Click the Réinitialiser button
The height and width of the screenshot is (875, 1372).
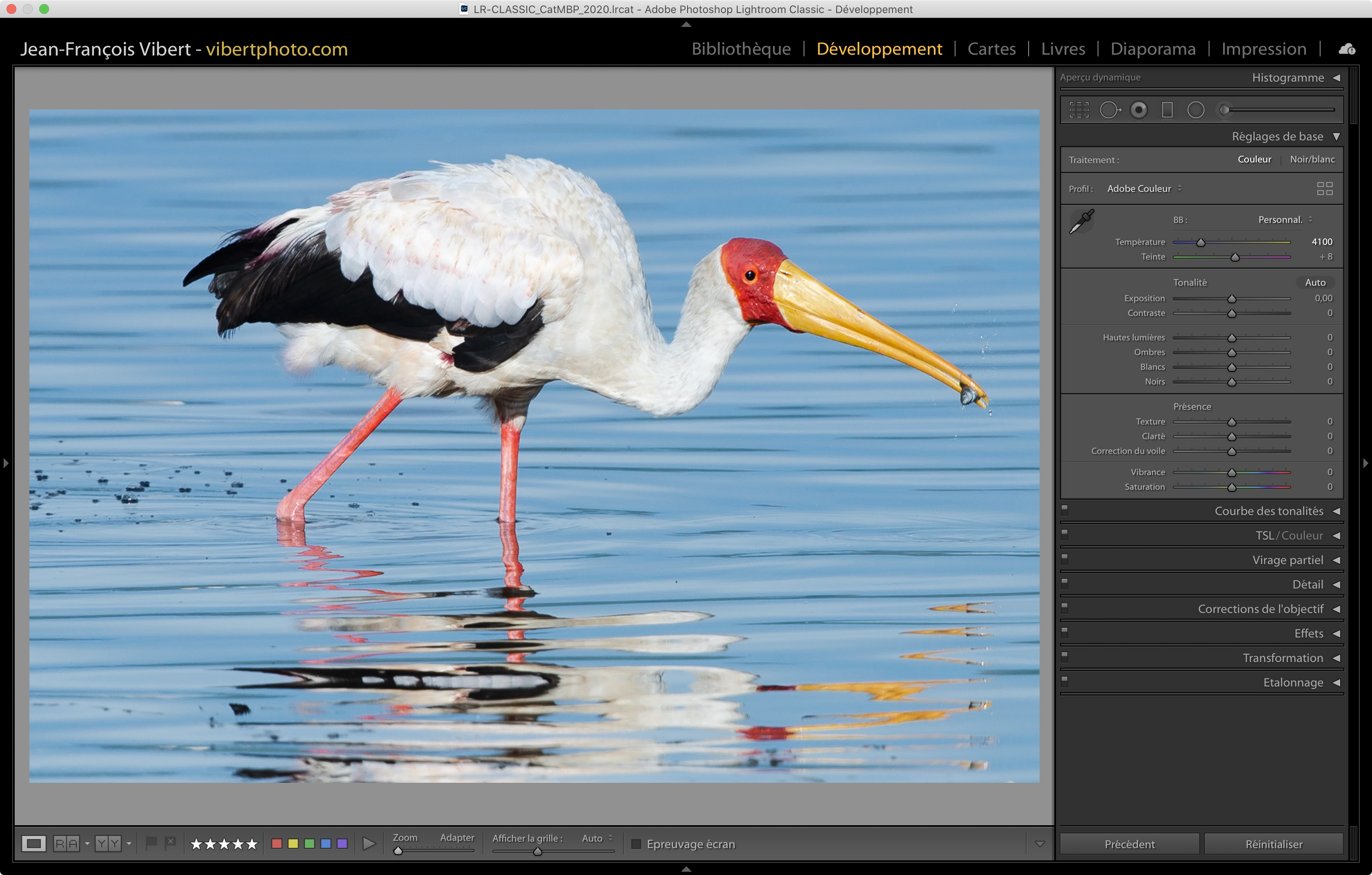[x=1274, y=844]
